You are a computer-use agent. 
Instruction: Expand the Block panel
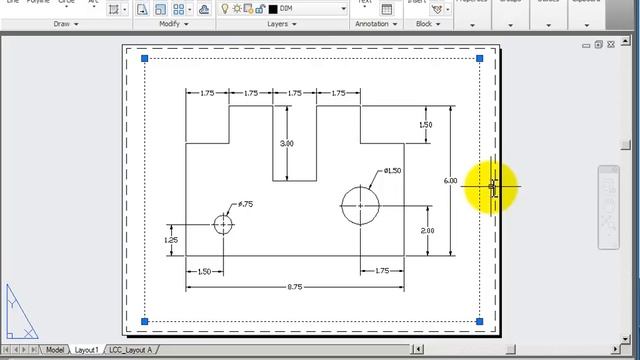tap(428, 24)
